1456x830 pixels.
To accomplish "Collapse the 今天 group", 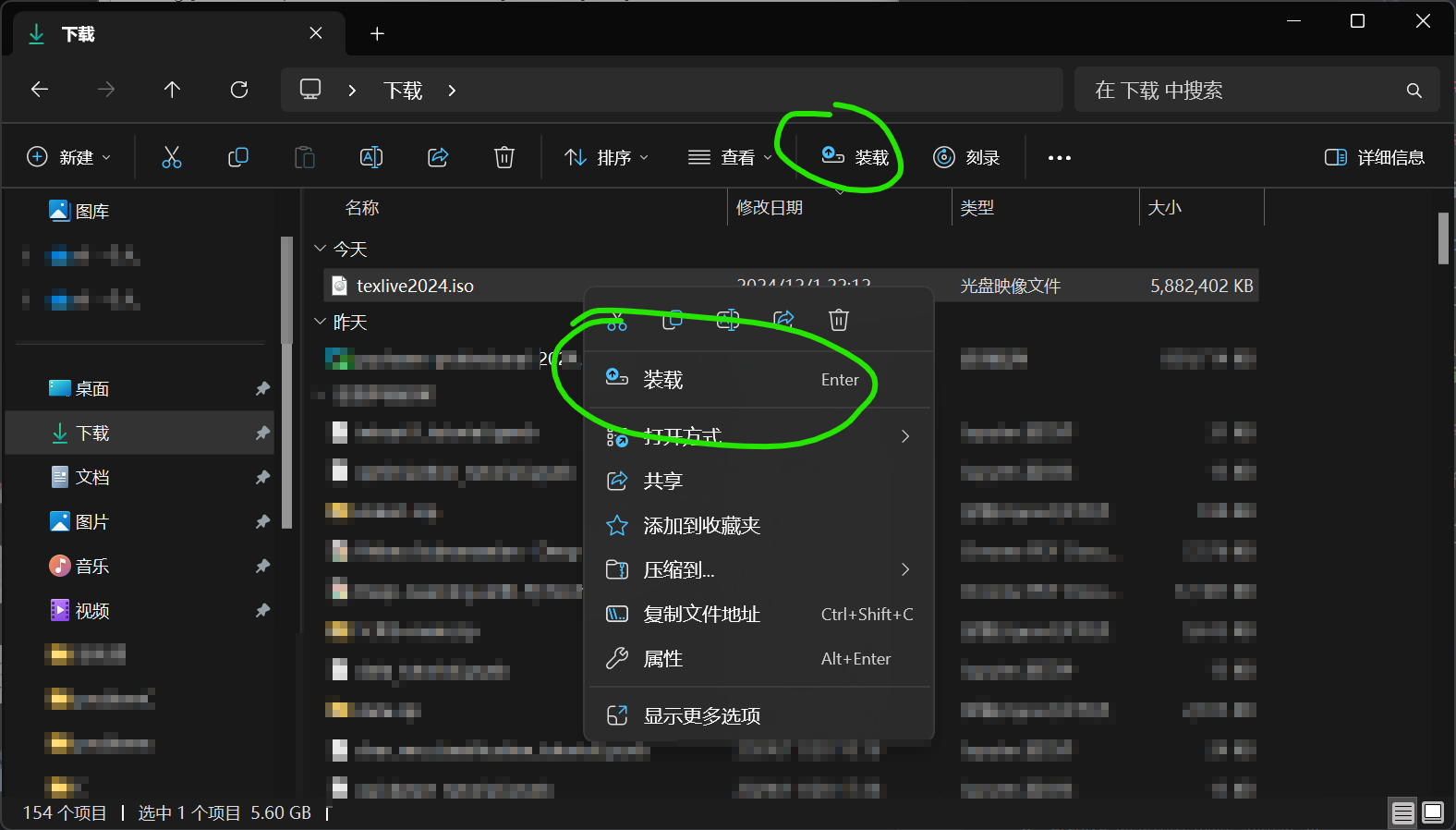I will coord(321,249).
